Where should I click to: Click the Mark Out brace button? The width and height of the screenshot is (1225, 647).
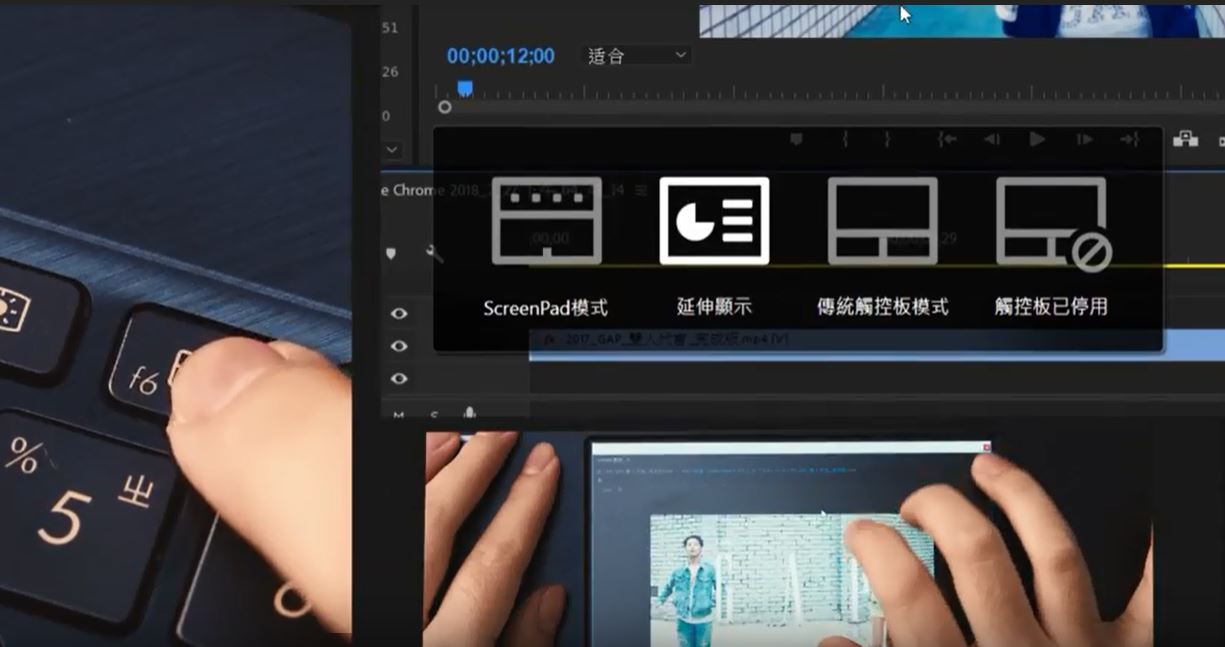[x=886, y=140]
